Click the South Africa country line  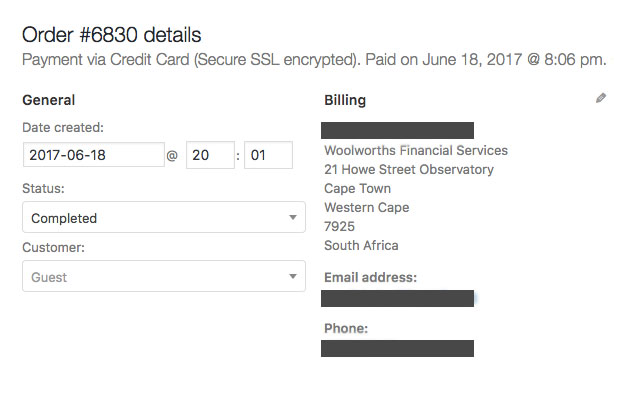pyautogui.click(x=361, y=246)
